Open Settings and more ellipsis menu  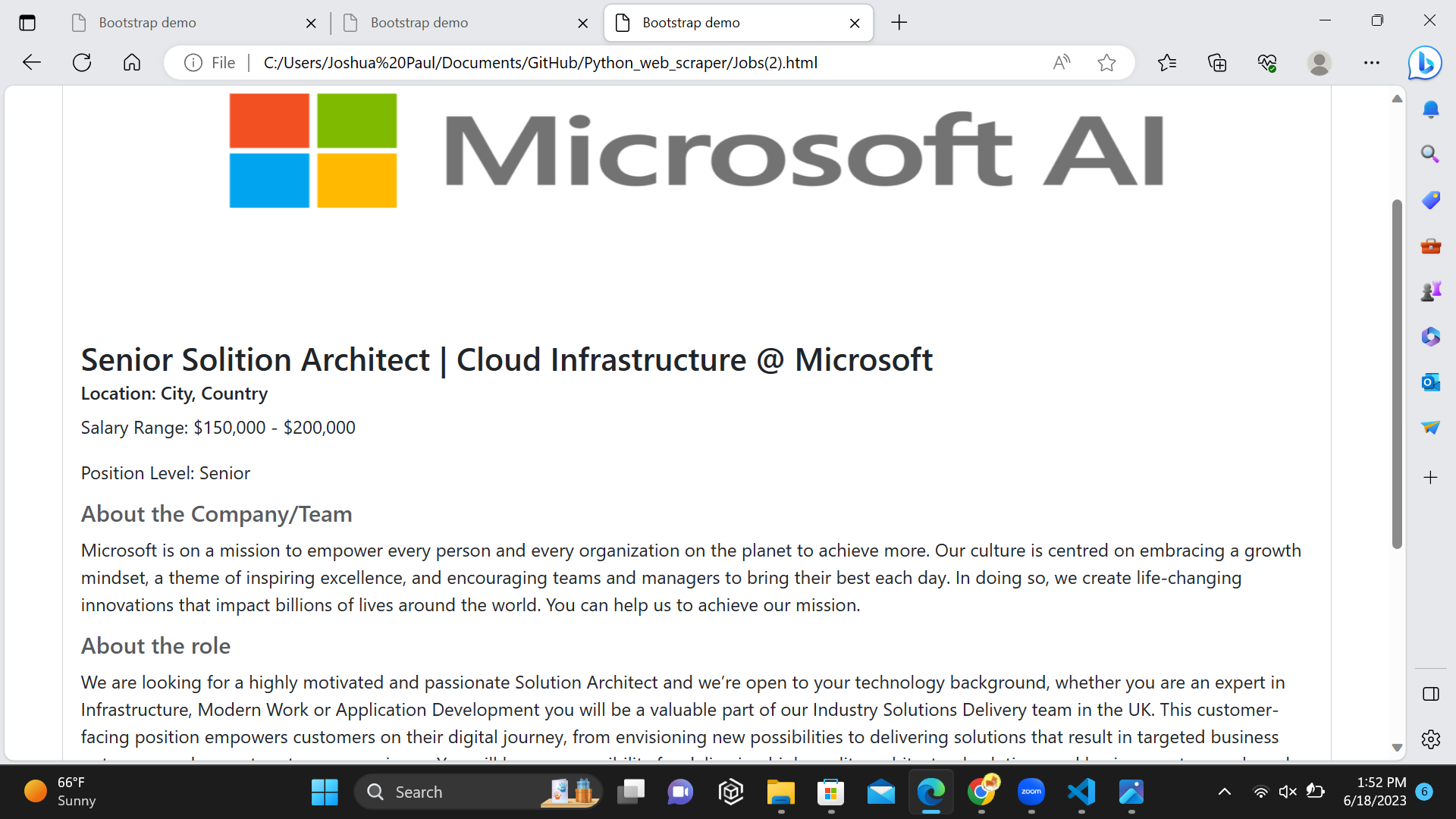pyautogui.click(x=1371, y=63)
